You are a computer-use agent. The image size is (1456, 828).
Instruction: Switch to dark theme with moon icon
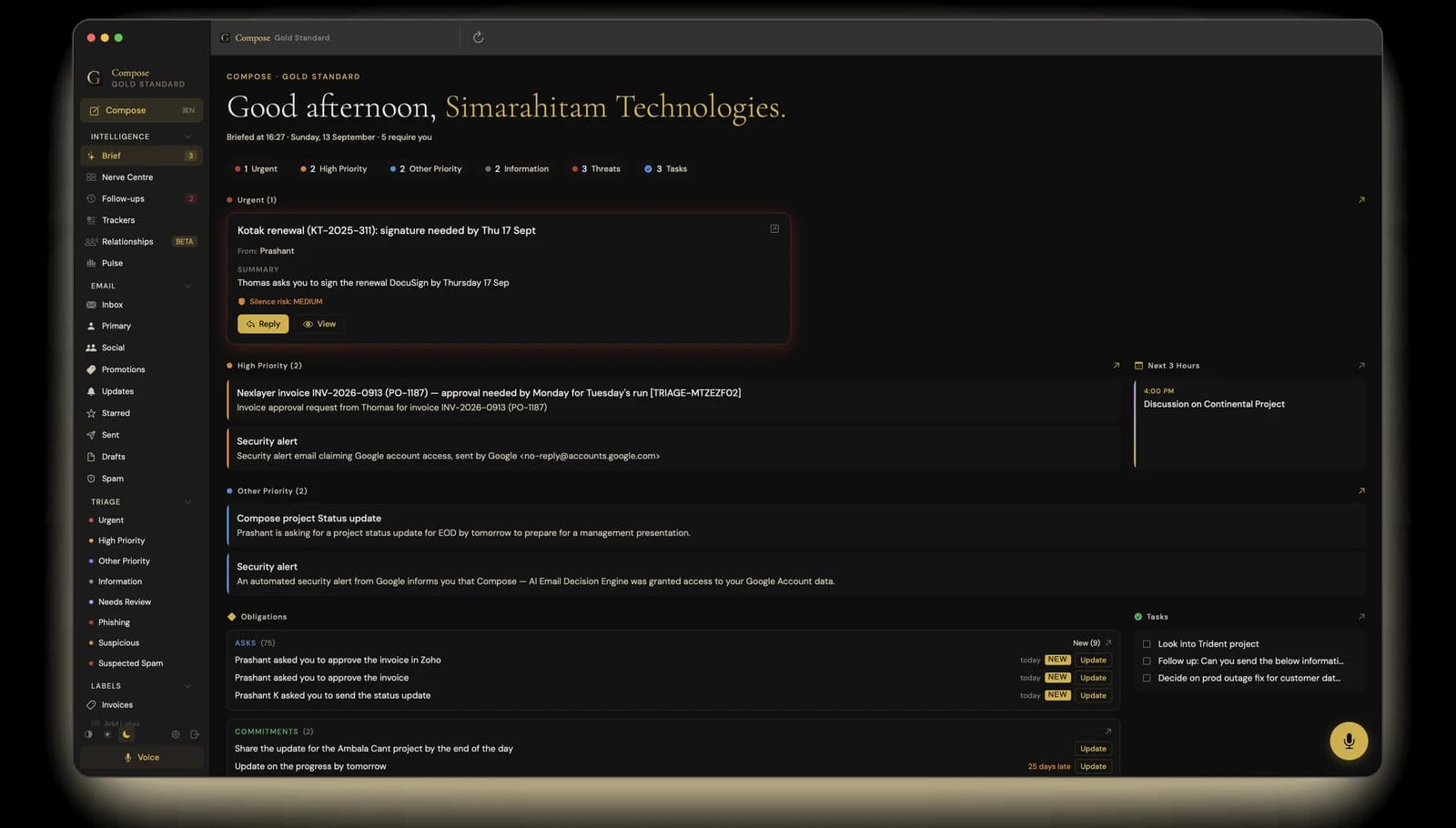[126, 734]
